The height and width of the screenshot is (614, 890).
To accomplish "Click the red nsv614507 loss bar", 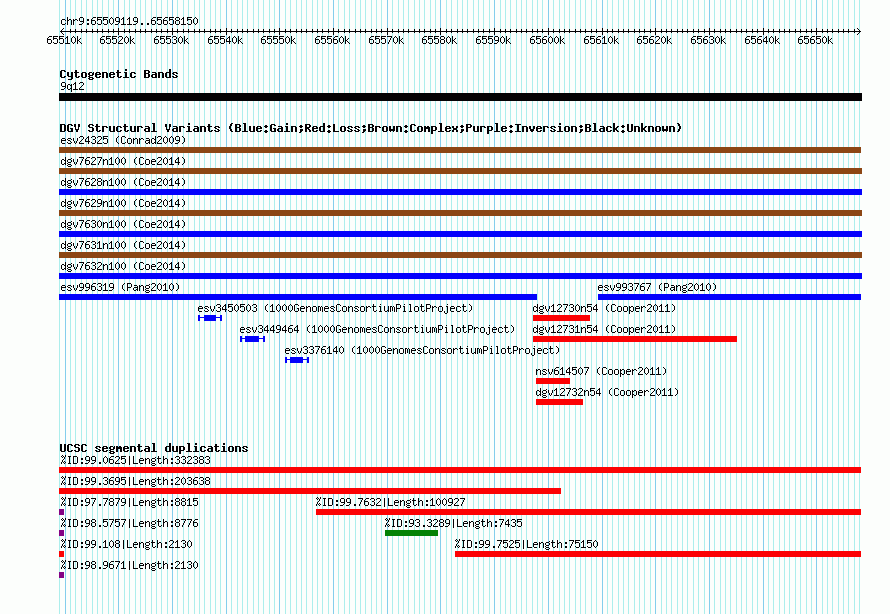I will click(x=553, y=381).
